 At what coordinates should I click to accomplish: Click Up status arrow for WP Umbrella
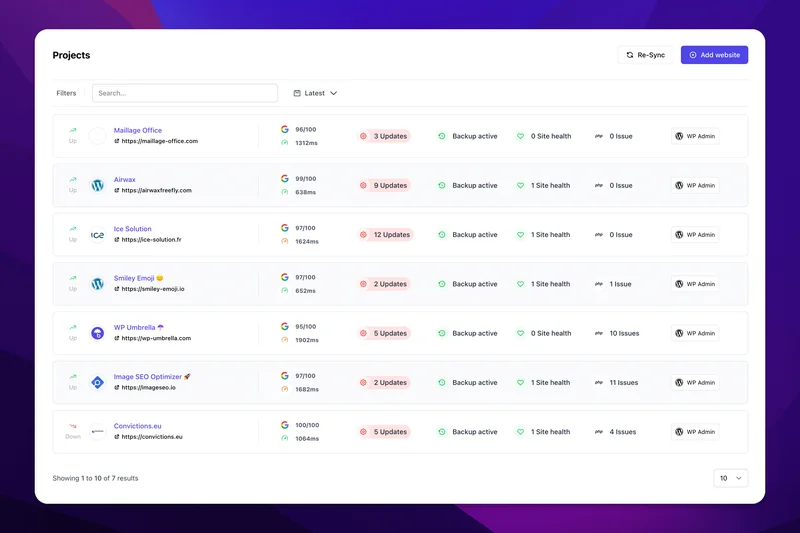73,327
